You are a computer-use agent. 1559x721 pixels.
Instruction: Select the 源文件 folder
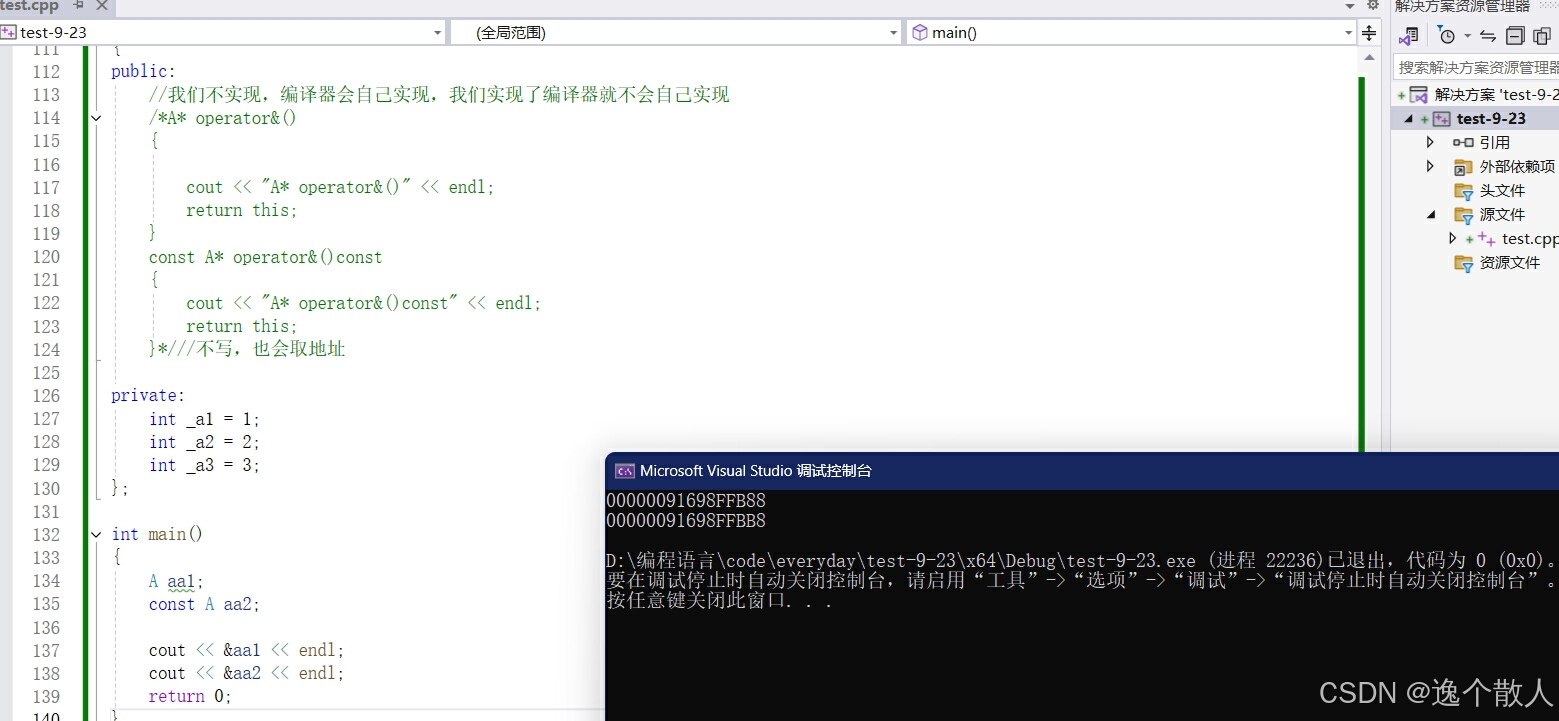tap(1502, 214)
